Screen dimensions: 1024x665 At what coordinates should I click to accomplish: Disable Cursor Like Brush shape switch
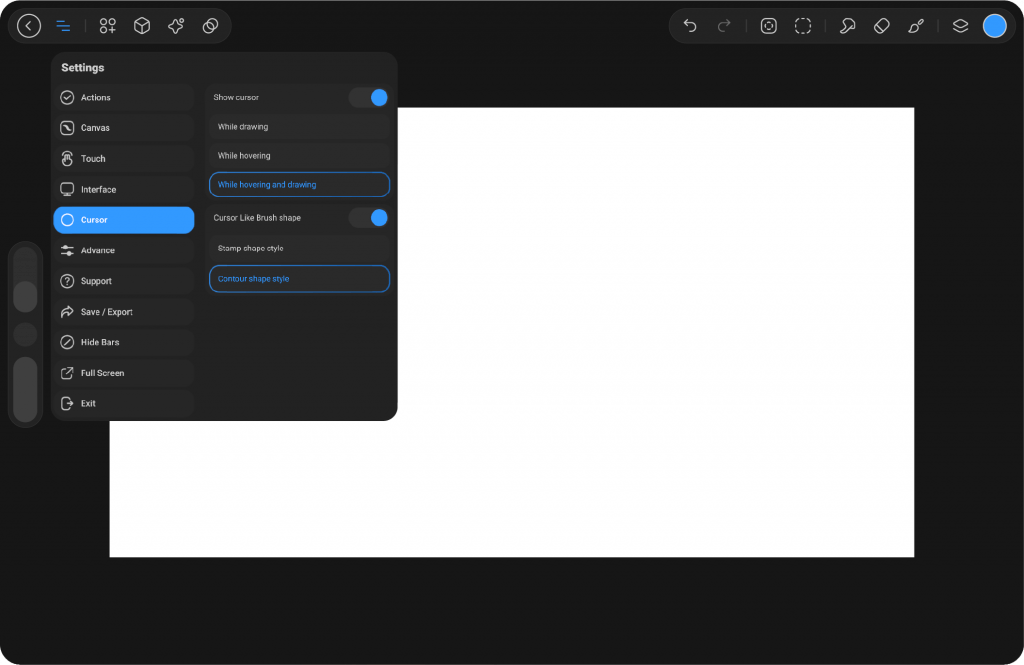[368, 217]
